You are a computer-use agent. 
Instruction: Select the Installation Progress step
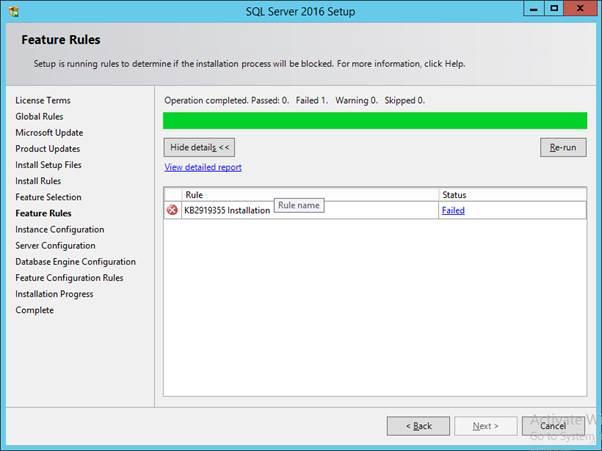pos(54,294)
